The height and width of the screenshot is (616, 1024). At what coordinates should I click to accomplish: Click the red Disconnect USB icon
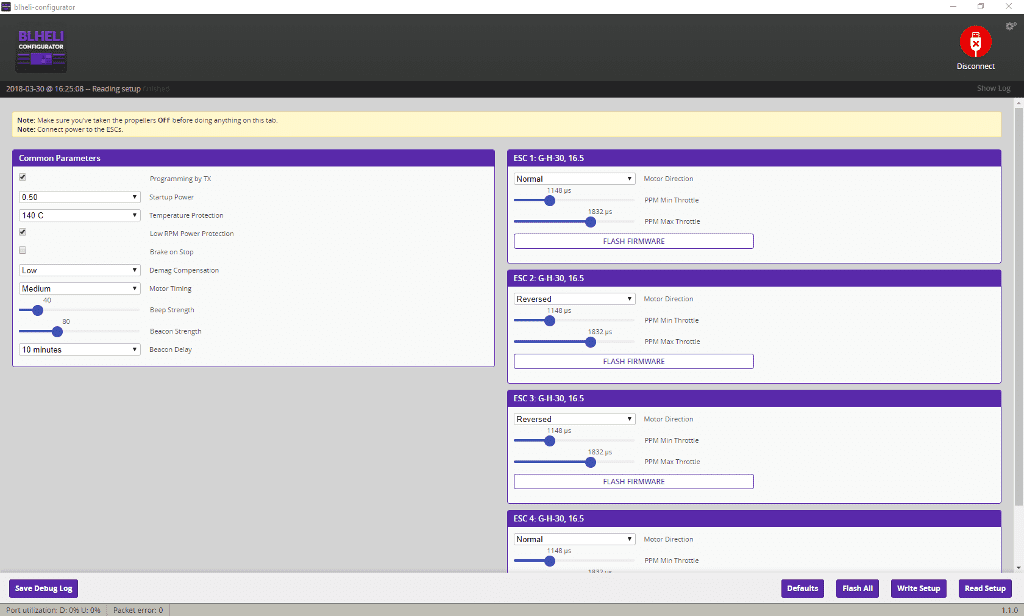tap(975, 42)
